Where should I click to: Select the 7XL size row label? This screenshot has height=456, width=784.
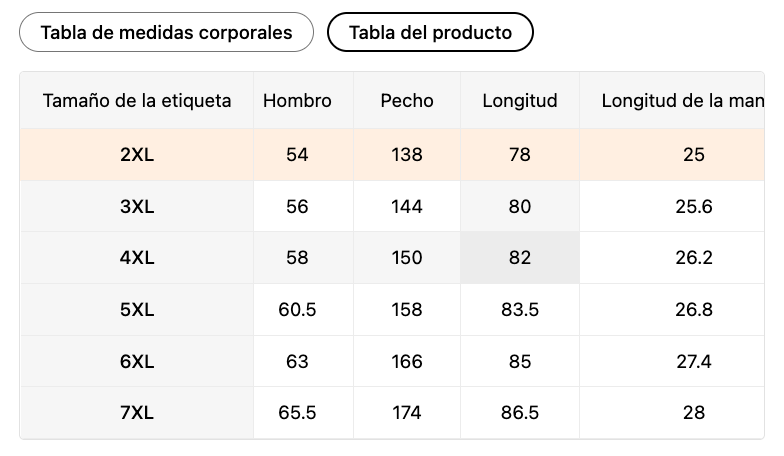pos(137,413)
